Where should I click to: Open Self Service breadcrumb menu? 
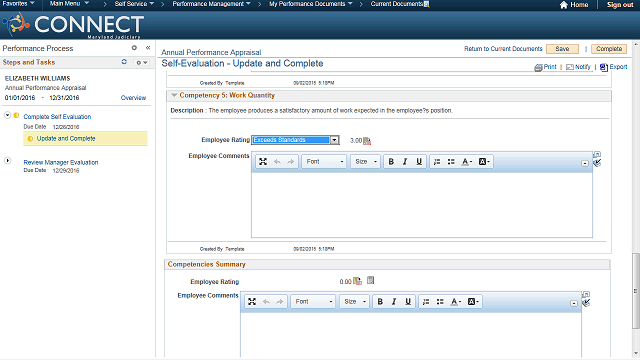pyautogui.click(x=134, y=4)
